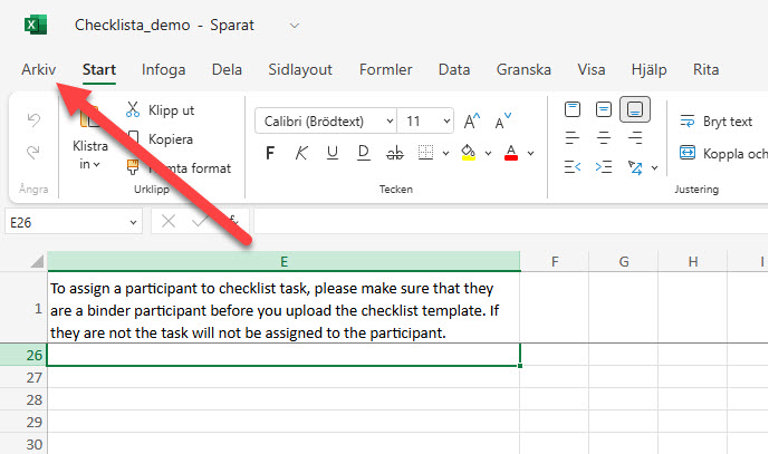Open font color dropdown arrow
This screenshot has height=454, width=768.
530,153
